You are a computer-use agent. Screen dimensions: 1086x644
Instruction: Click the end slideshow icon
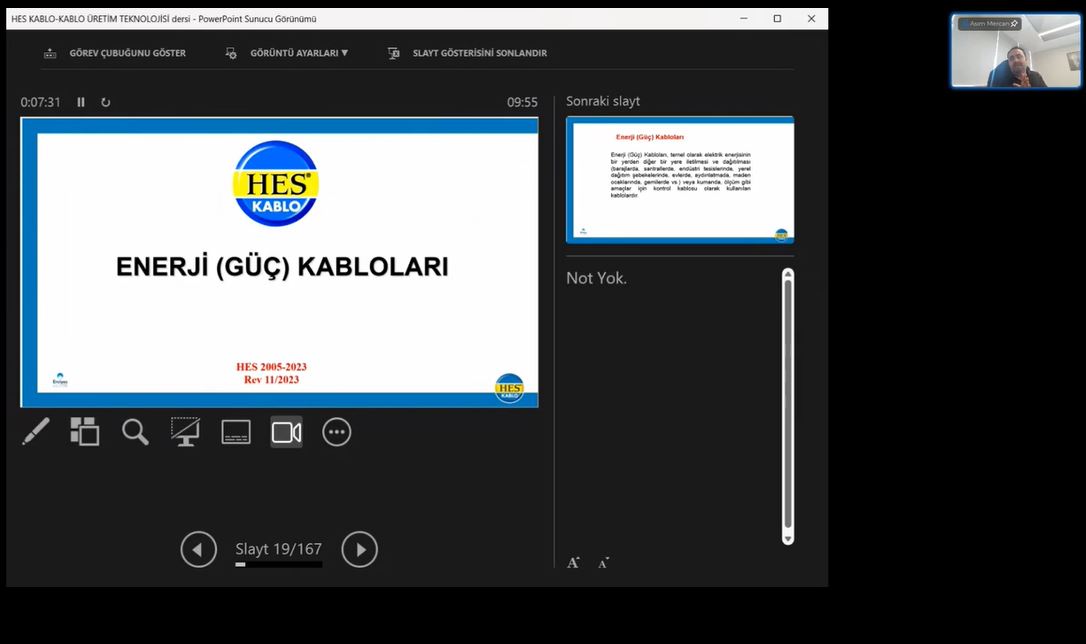pos(393,53)
